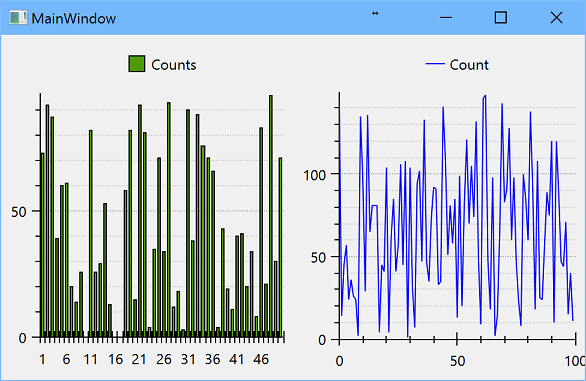Screen dimensions: 586x381
Task: Click the highest peak of blue line
Action: click(x=485, y=96)
